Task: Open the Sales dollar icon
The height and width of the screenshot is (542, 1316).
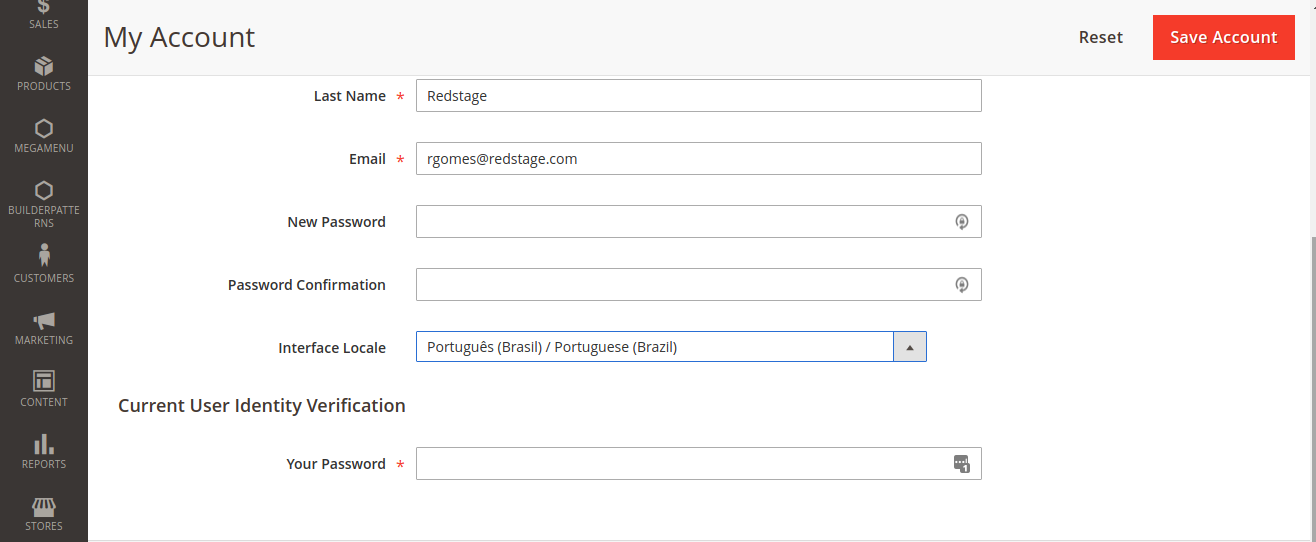Action: [44, 7]
